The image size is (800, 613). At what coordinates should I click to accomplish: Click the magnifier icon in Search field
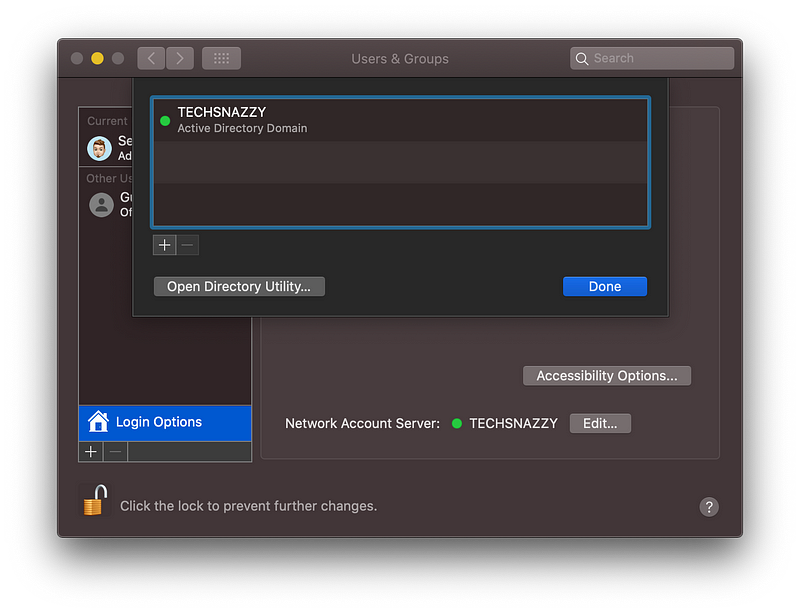(x=582, y=59)
